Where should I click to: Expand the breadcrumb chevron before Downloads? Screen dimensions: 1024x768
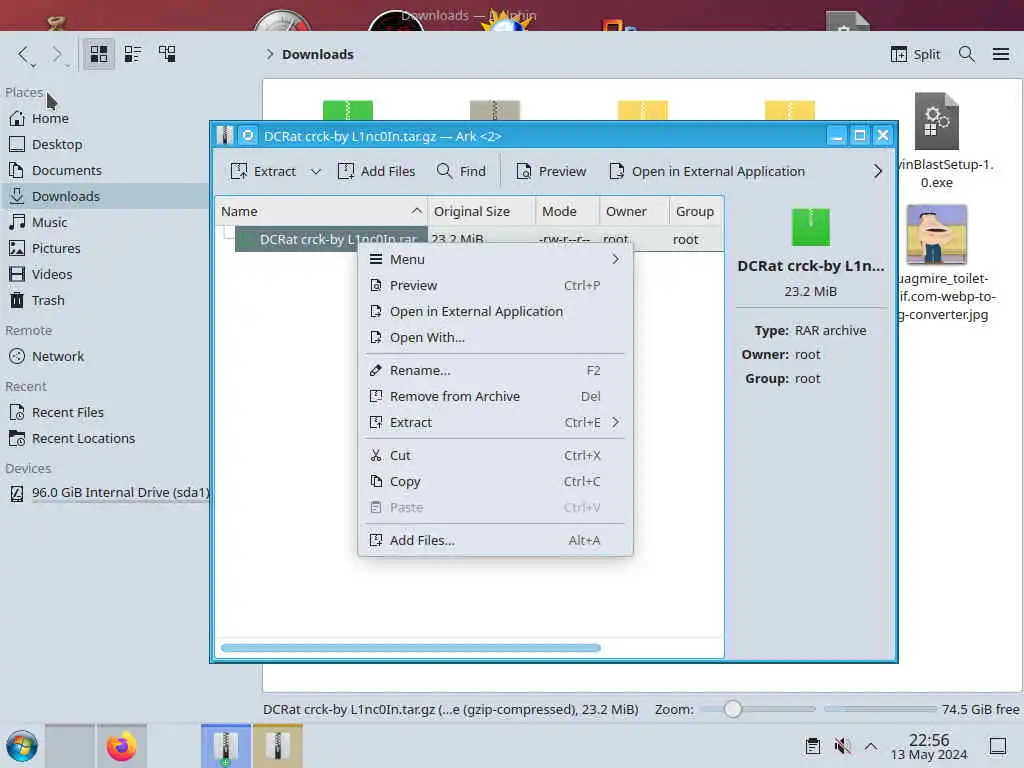pos(270,54)
